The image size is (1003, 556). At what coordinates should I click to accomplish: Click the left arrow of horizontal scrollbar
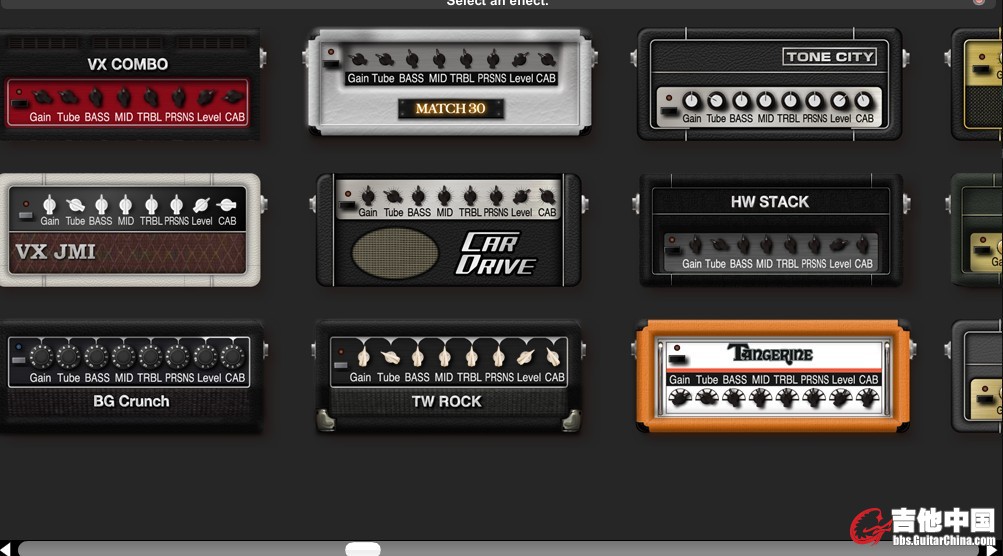click(x=5, y=549)
